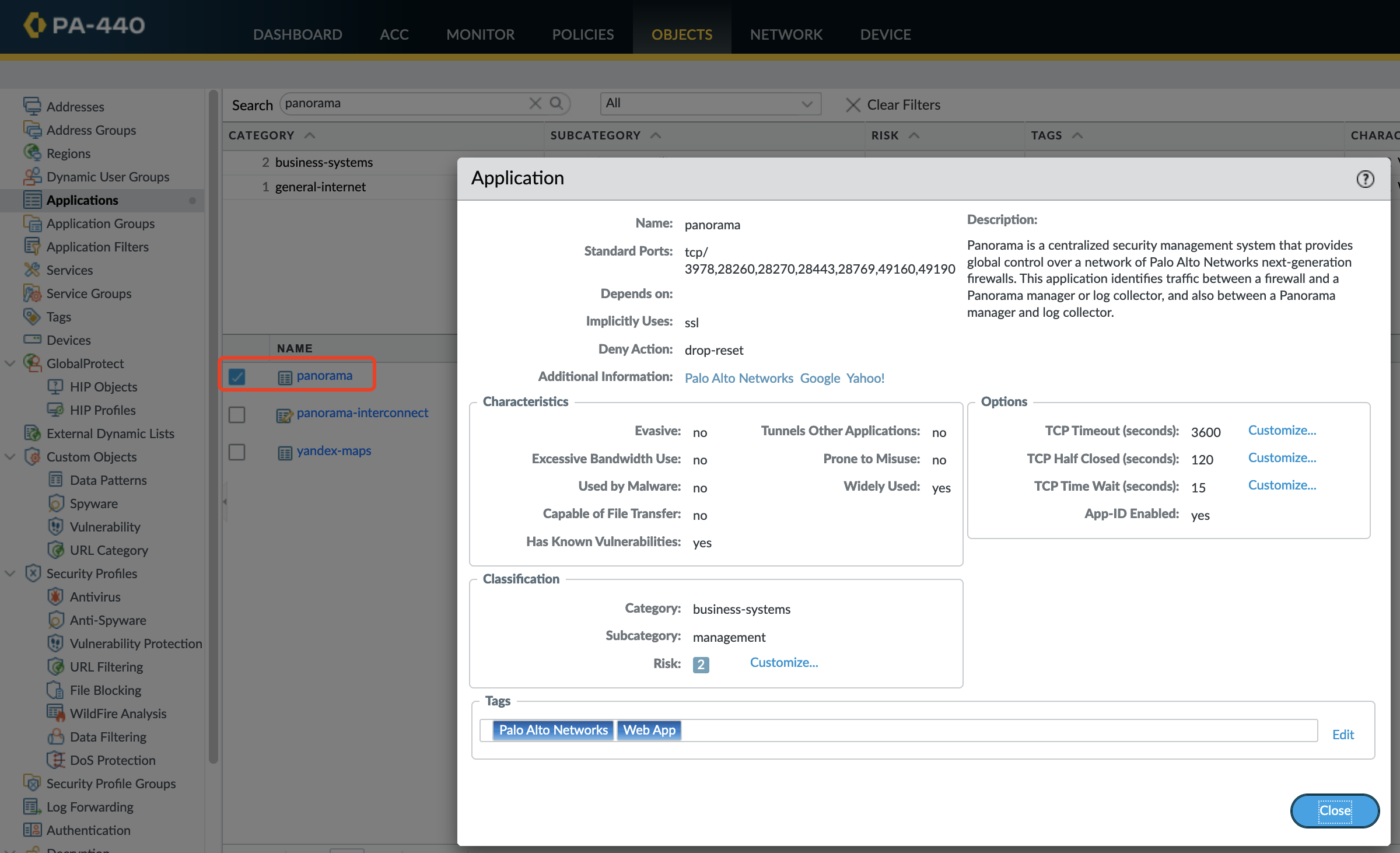Click the Service Groups icon
Screen dimensions: 1400x853
tap(32, 293)
